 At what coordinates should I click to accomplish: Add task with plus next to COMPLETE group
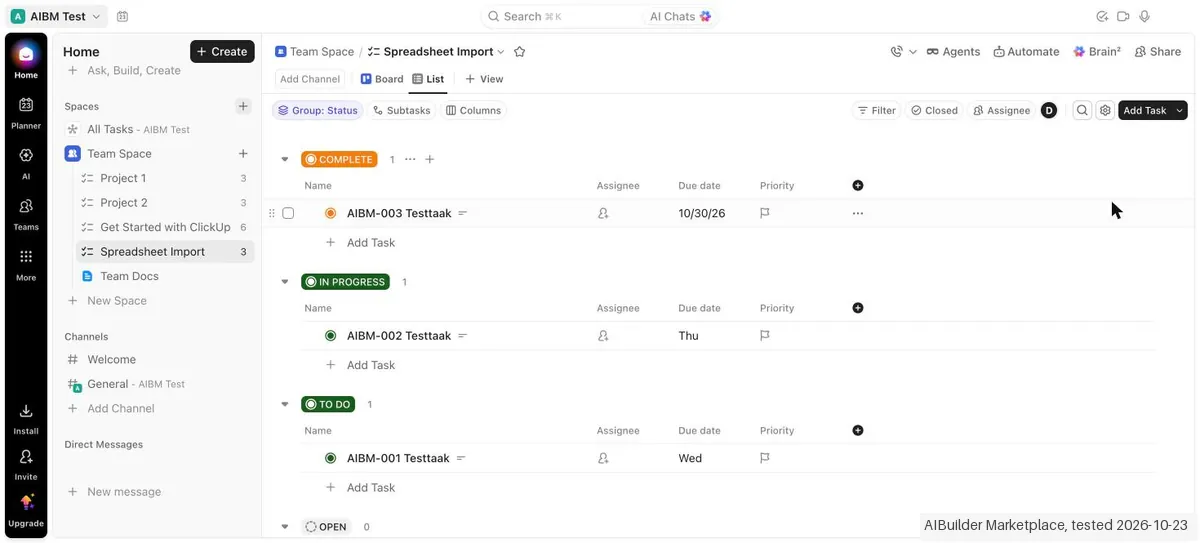pos(430,159)
